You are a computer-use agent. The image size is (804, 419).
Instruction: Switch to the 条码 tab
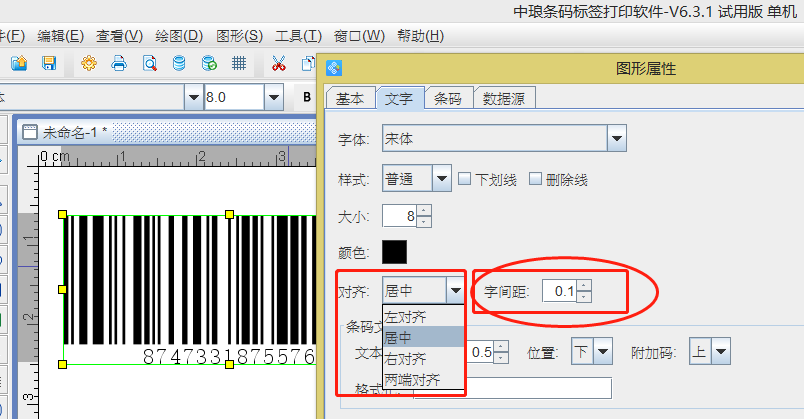point(447,98)
